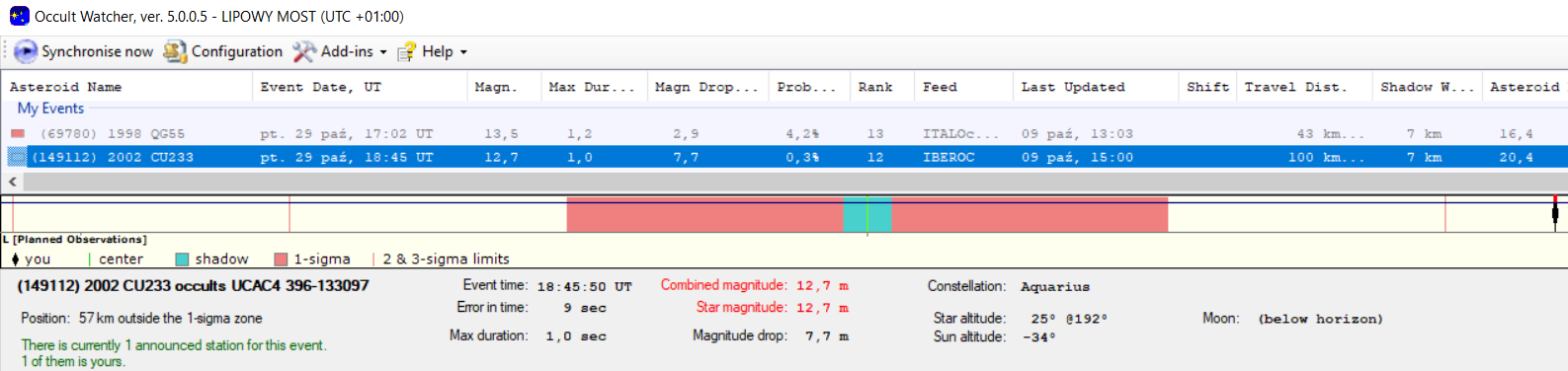Sort by Feed column header
Screen dimensions: 1568x371
click(x=963, y=87)
